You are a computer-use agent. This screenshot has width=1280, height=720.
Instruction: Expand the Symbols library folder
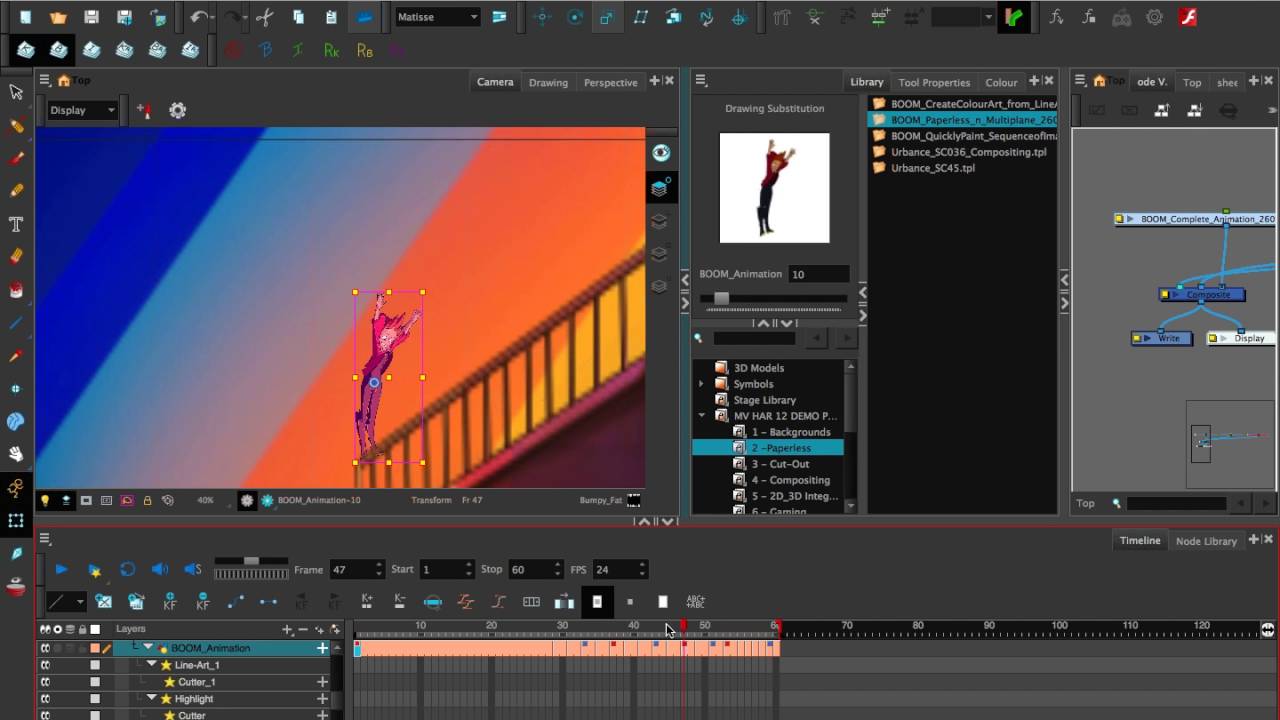coord(701,384)
